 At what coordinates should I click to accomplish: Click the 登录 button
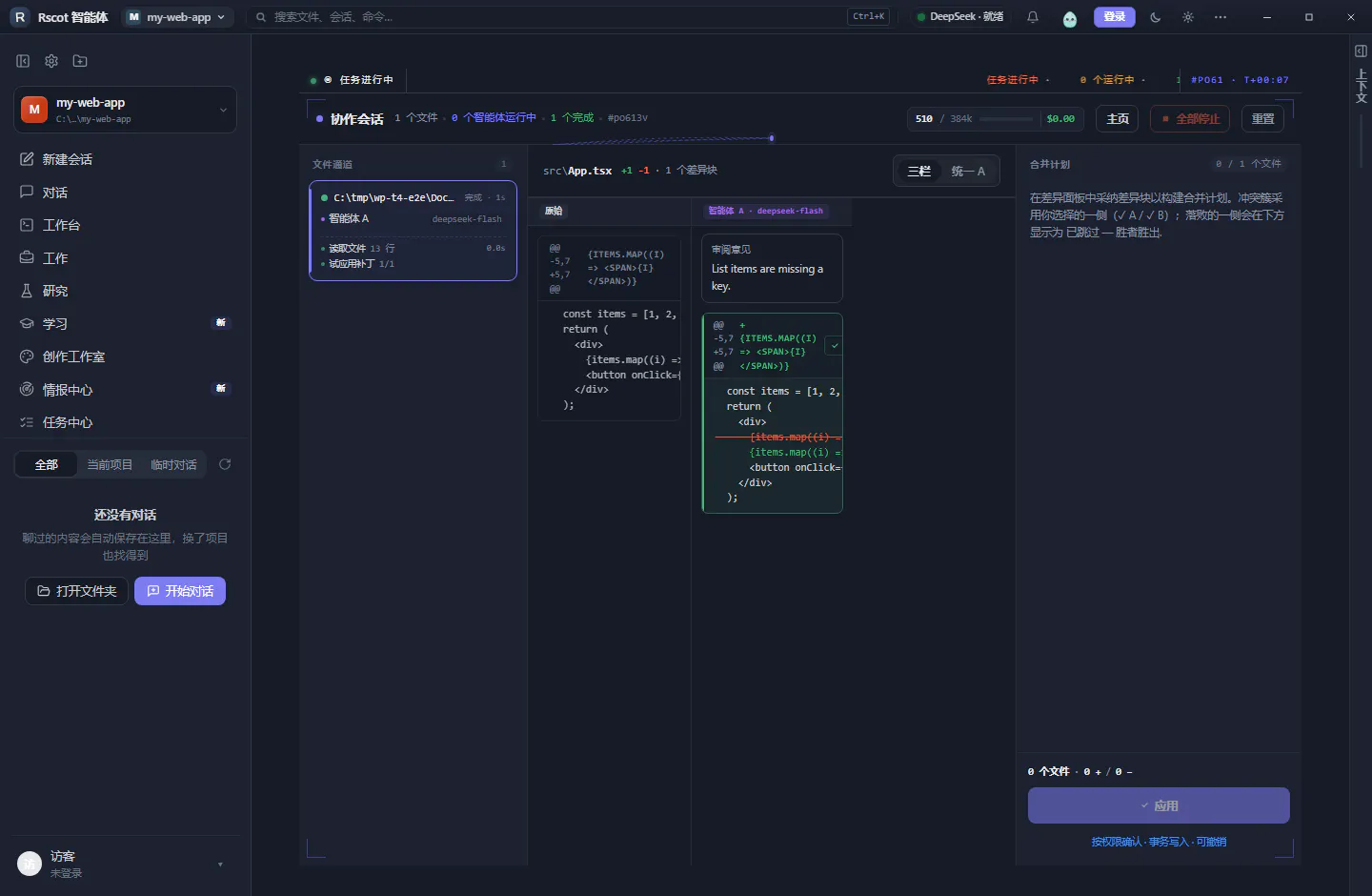[x=1115, y=17]
